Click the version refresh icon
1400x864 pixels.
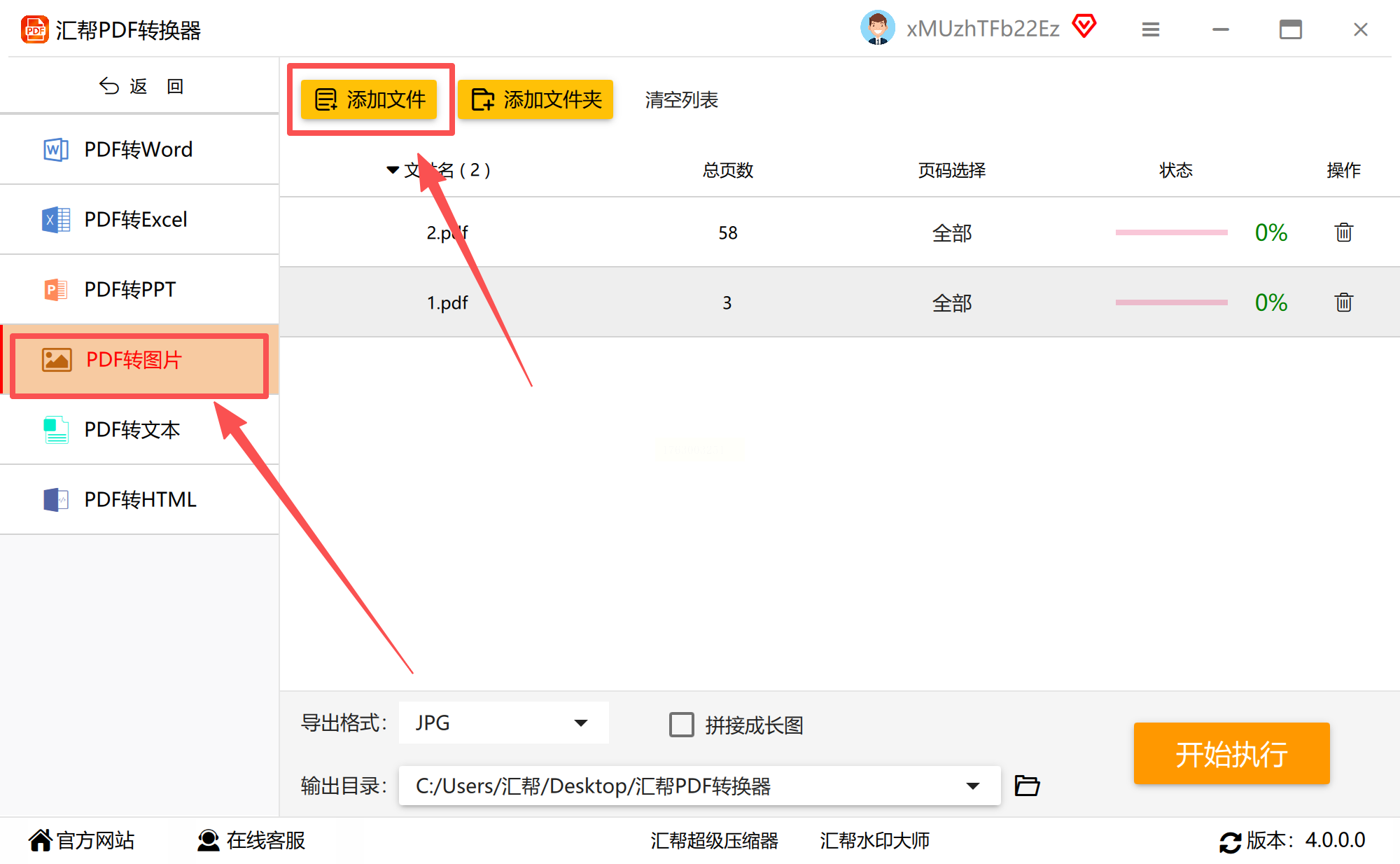click(x=1230, y=841)
